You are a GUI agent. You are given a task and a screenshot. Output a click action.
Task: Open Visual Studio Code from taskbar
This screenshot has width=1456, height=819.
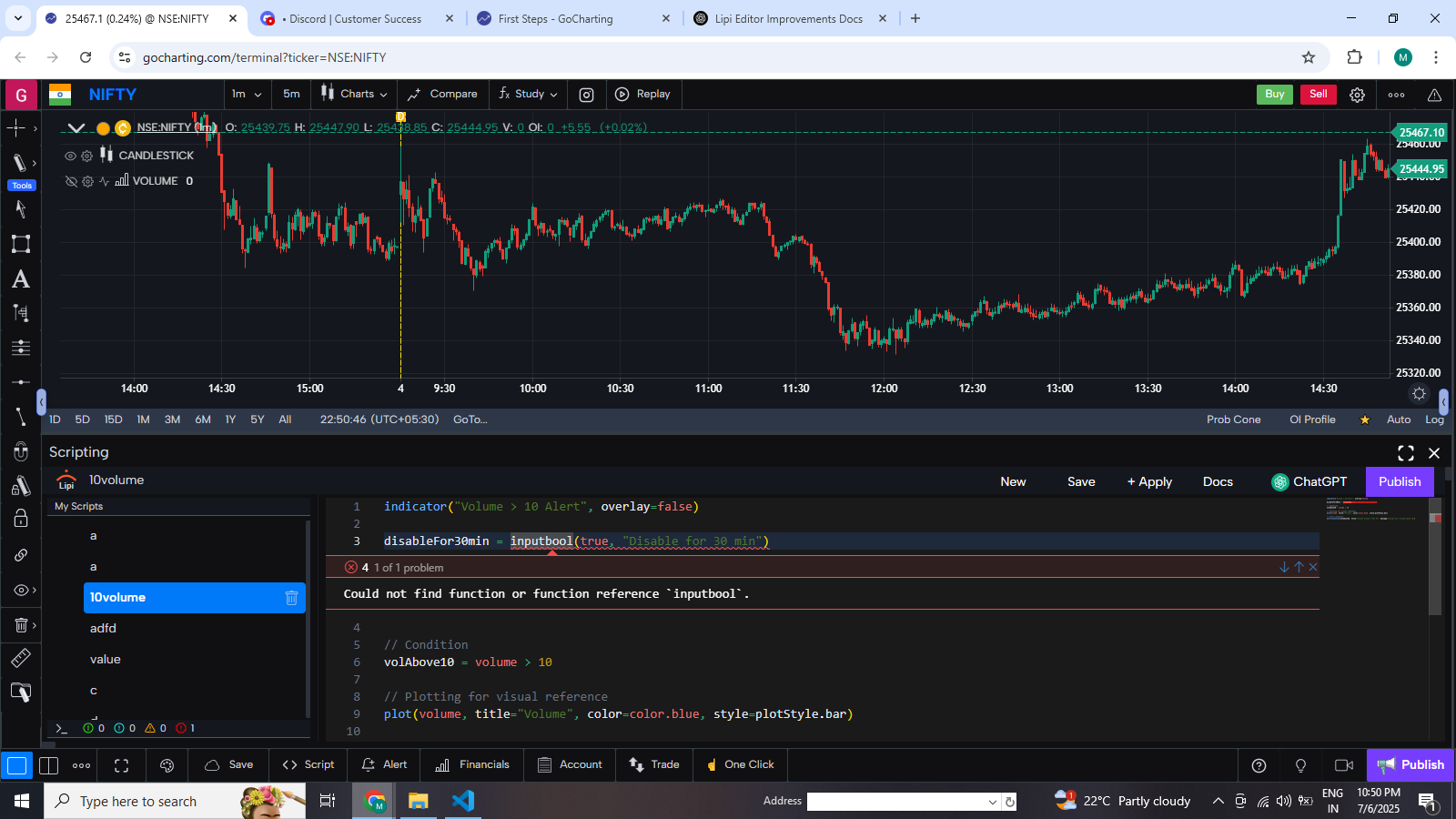pyautogui.click(x=463, y=801)
